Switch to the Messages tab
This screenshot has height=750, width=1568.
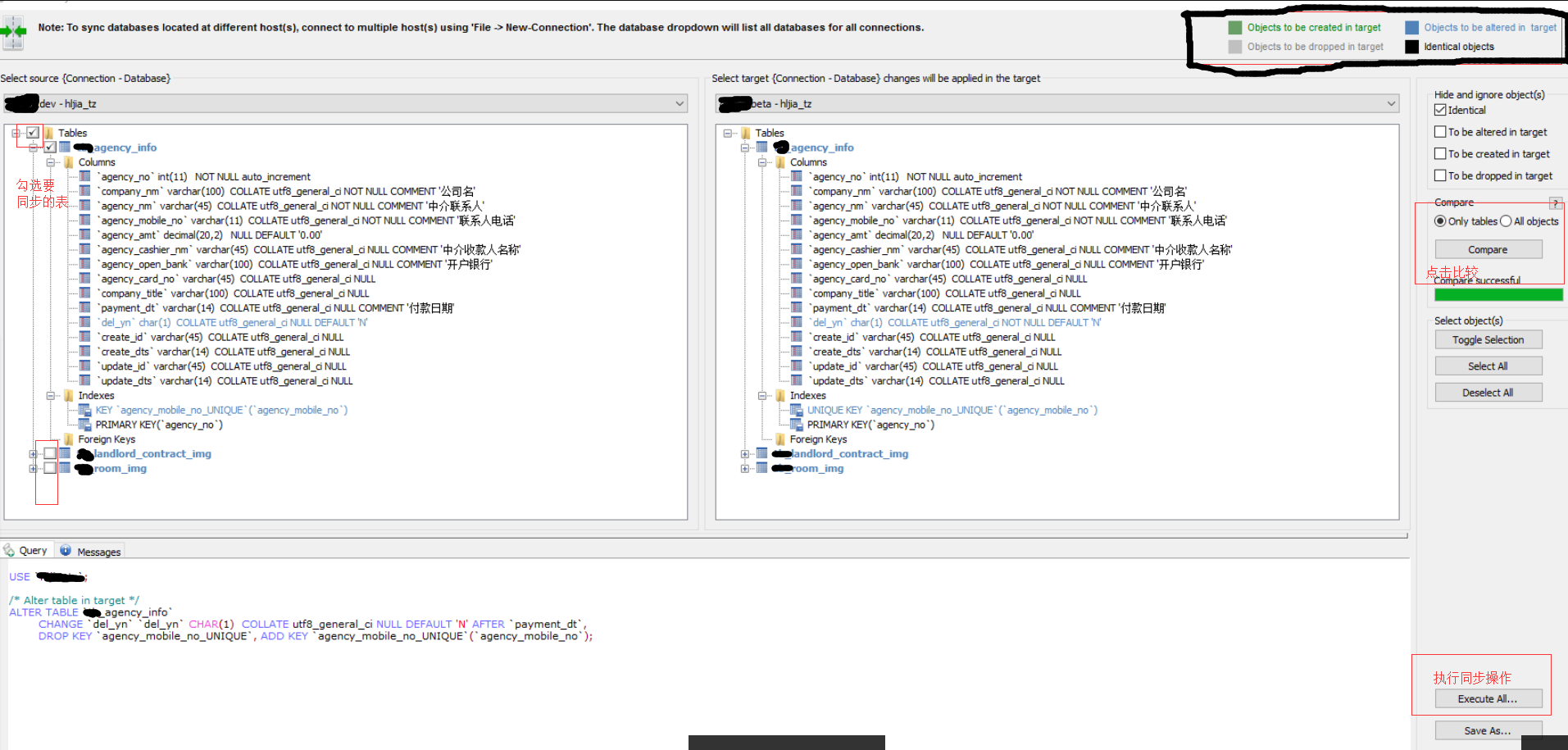[90, 552]
